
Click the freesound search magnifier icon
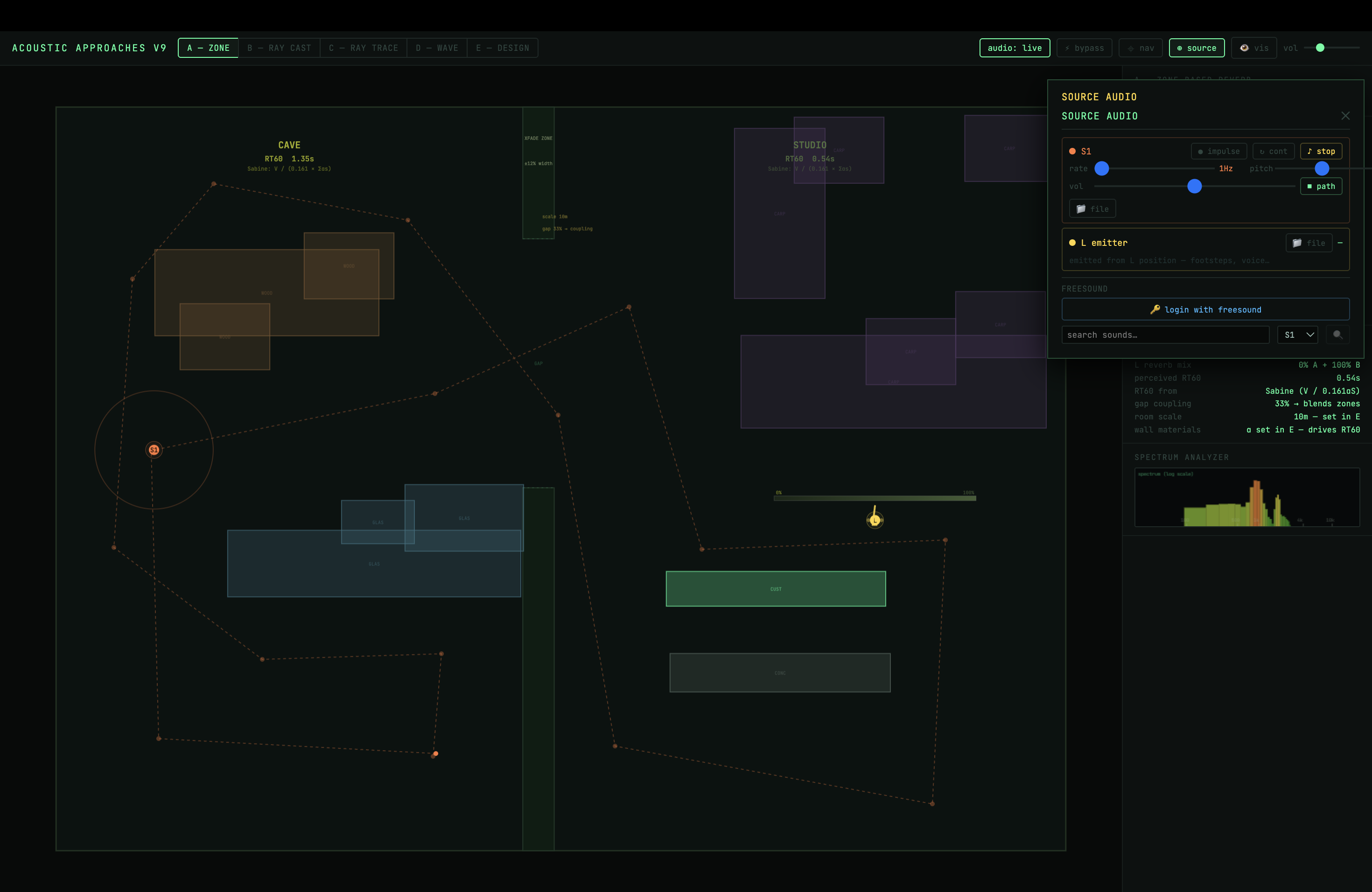point(1337,335)
